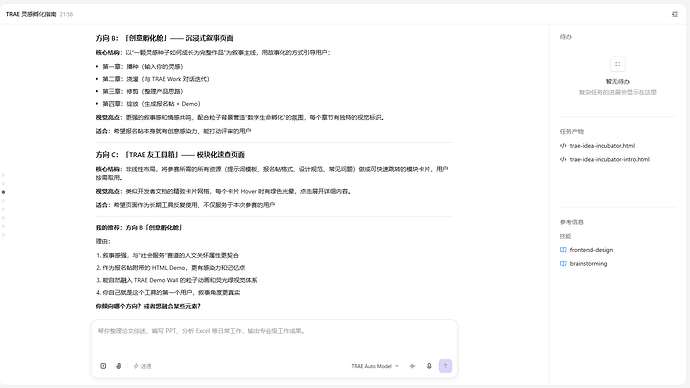Click the timestamp 21:58 in header

(x=66, y=14)
